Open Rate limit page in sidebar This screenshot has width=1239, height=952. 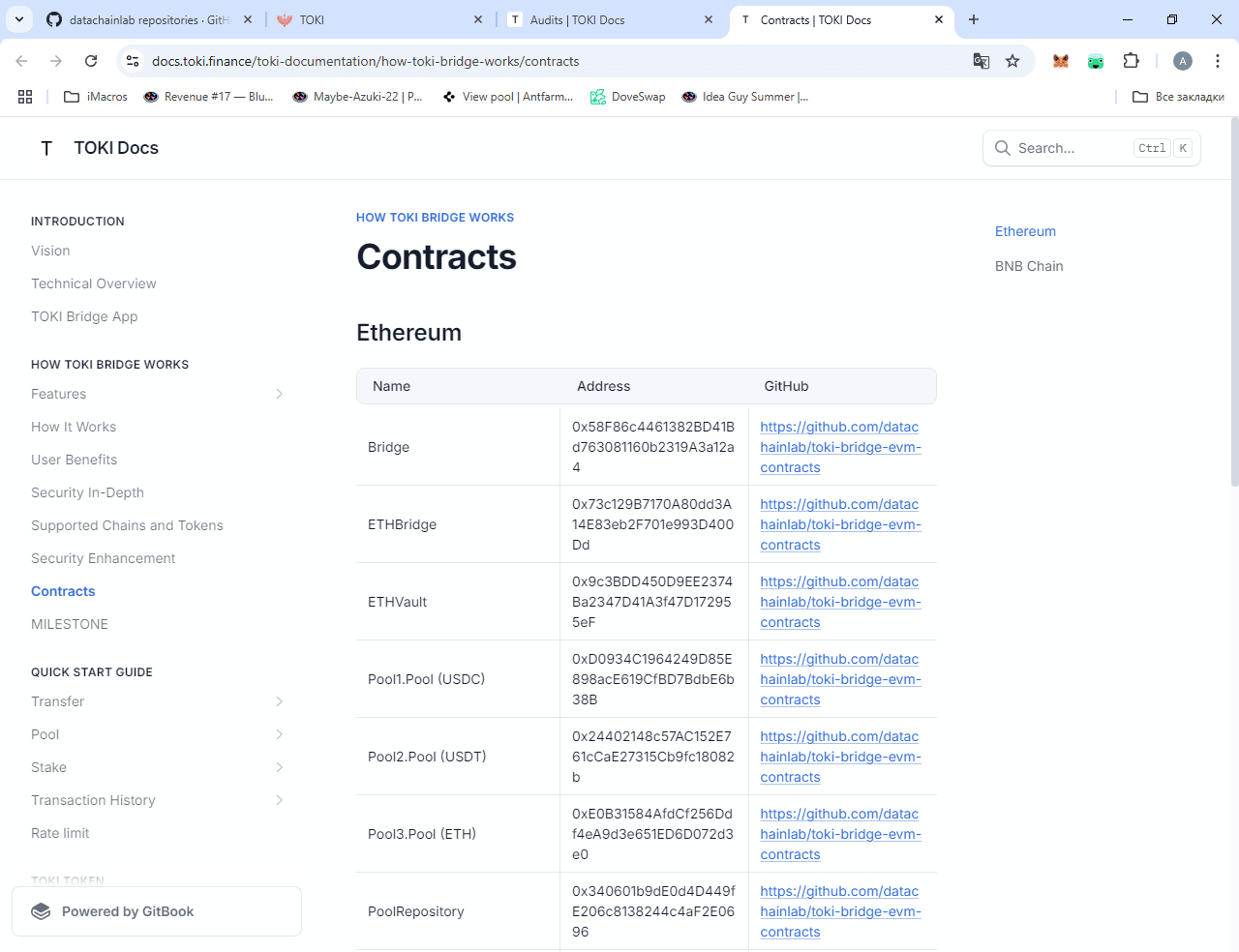click(x=60, y=833)
